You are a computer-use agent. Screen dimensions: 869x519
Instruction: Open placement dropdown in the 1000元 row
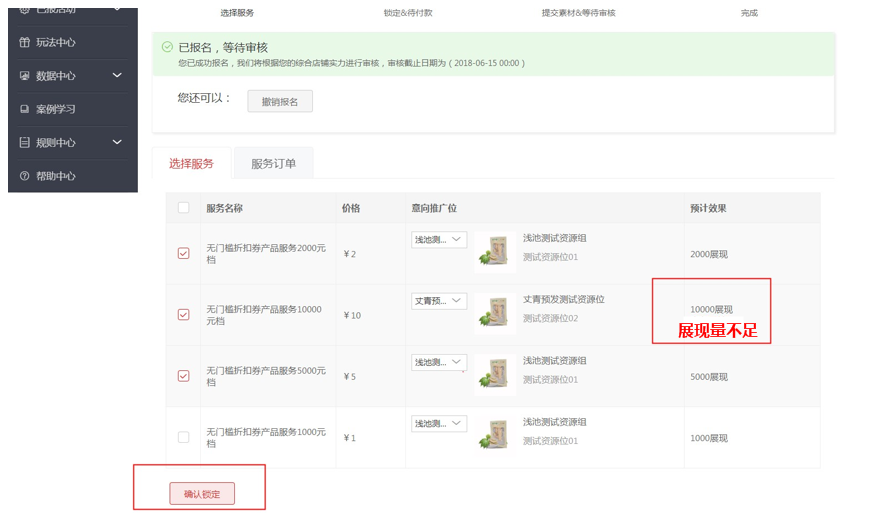[439, 423]
